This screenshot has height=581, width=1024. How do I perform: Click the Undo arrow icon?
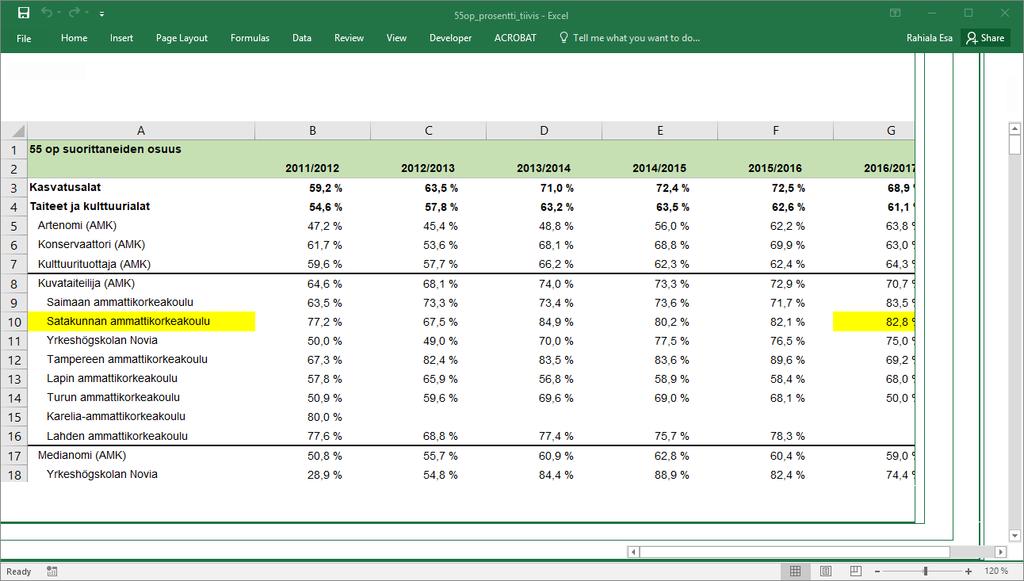[47, 13]
